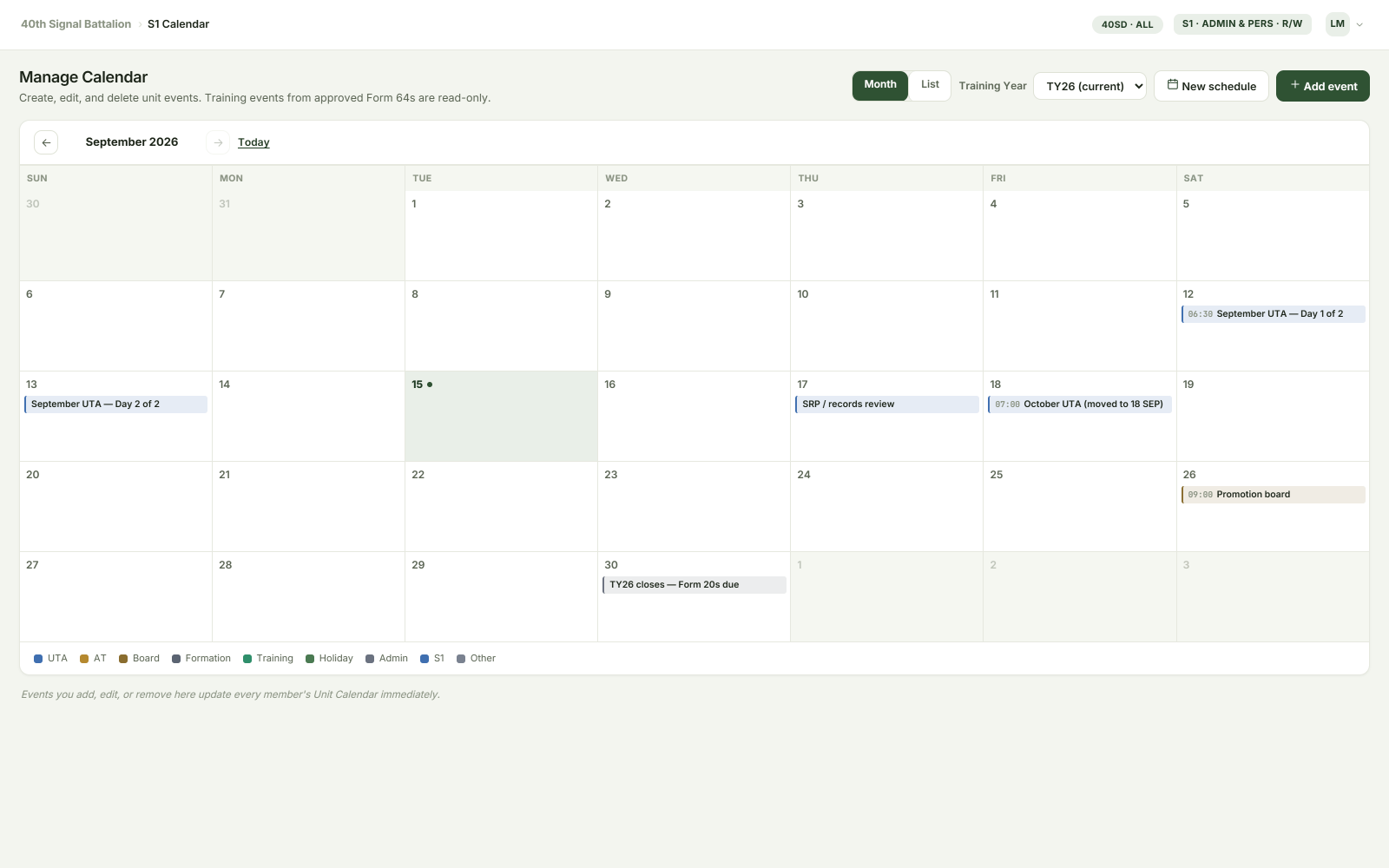The image size is (1389, 868).
Task: Click the Admin legend color swatch
Action: [370, 659]
